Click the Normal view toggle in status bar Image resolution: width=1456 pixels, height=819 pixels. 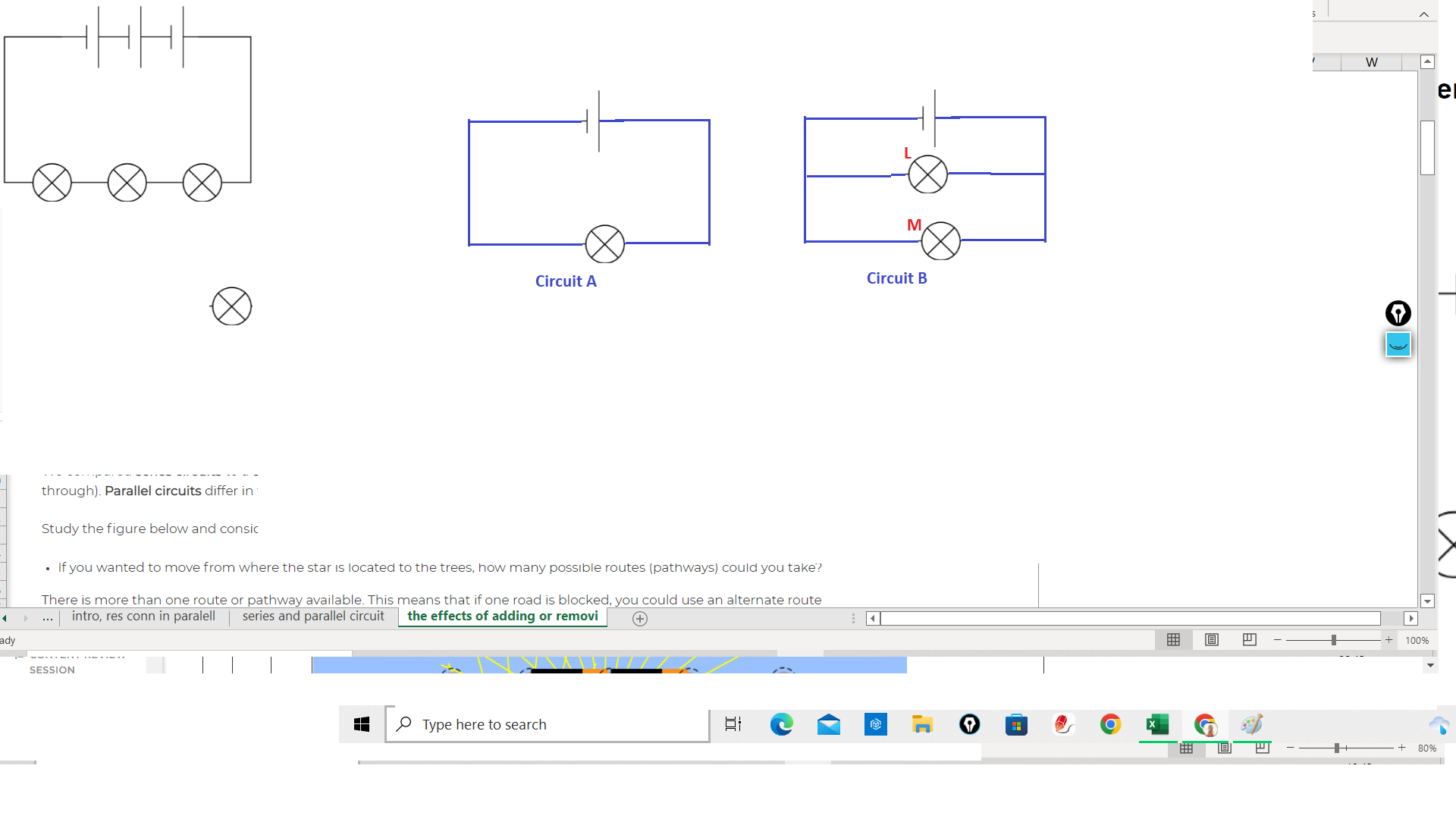pos(1174,639)
